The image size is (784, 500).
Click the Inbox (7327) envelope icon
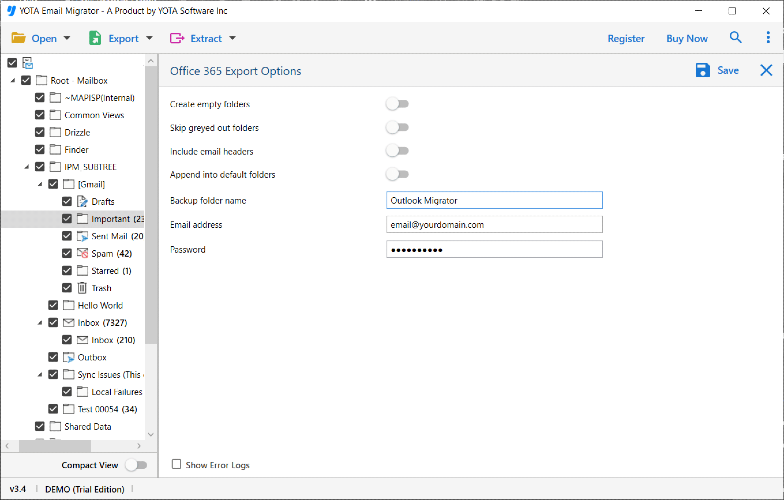pyautogui.click(x=68, y=322)
